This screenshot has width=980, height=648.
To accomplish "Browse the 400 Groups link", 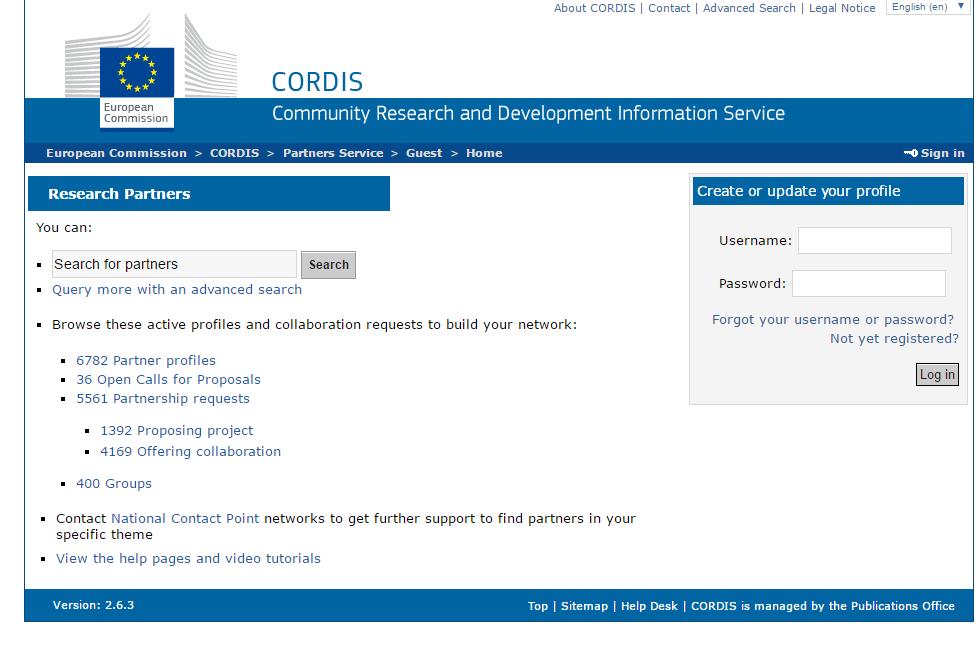I will tap(114, 484).
